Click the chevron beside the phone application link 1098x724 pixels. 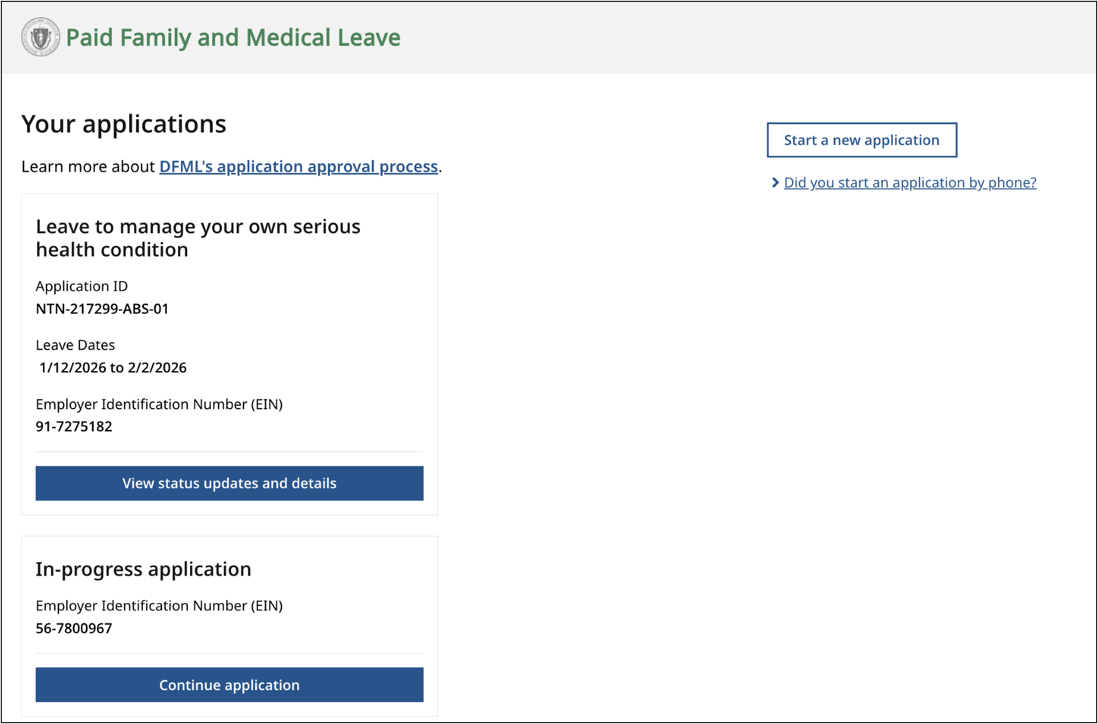pyautogui.click(x=775, y=182)
